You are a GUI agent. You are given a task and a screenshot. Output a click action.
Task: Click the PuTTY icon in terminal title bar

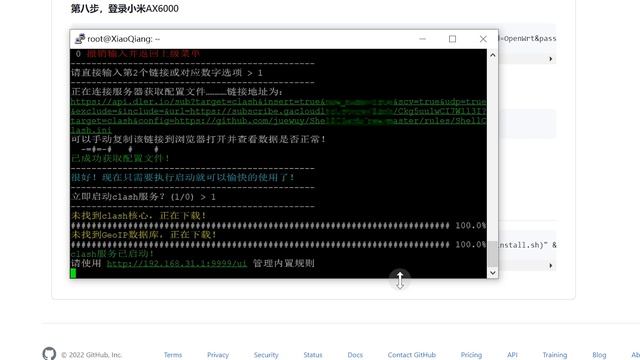click(x=80, y=39)
